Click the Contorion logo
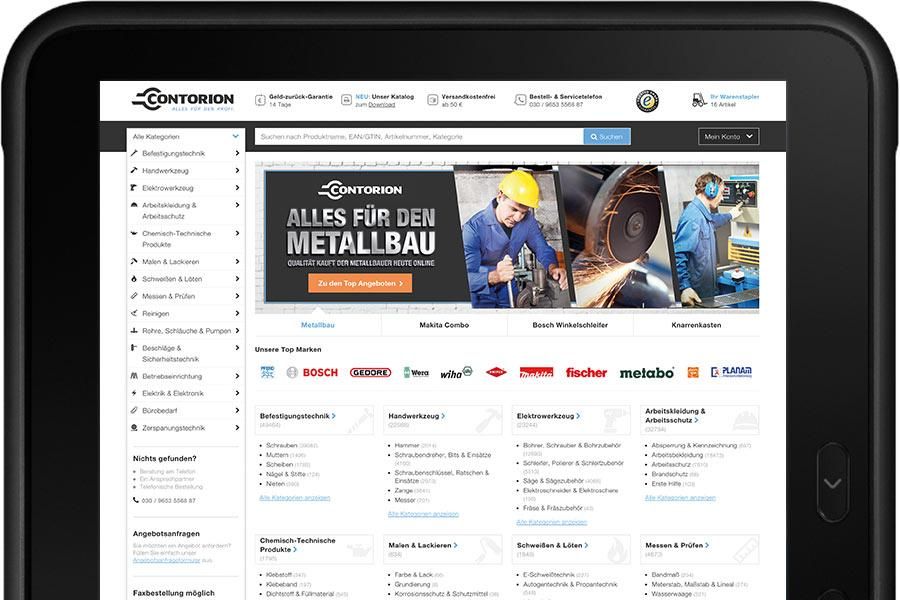This screenshot has height=600, width=900. (x=183, y=96)
